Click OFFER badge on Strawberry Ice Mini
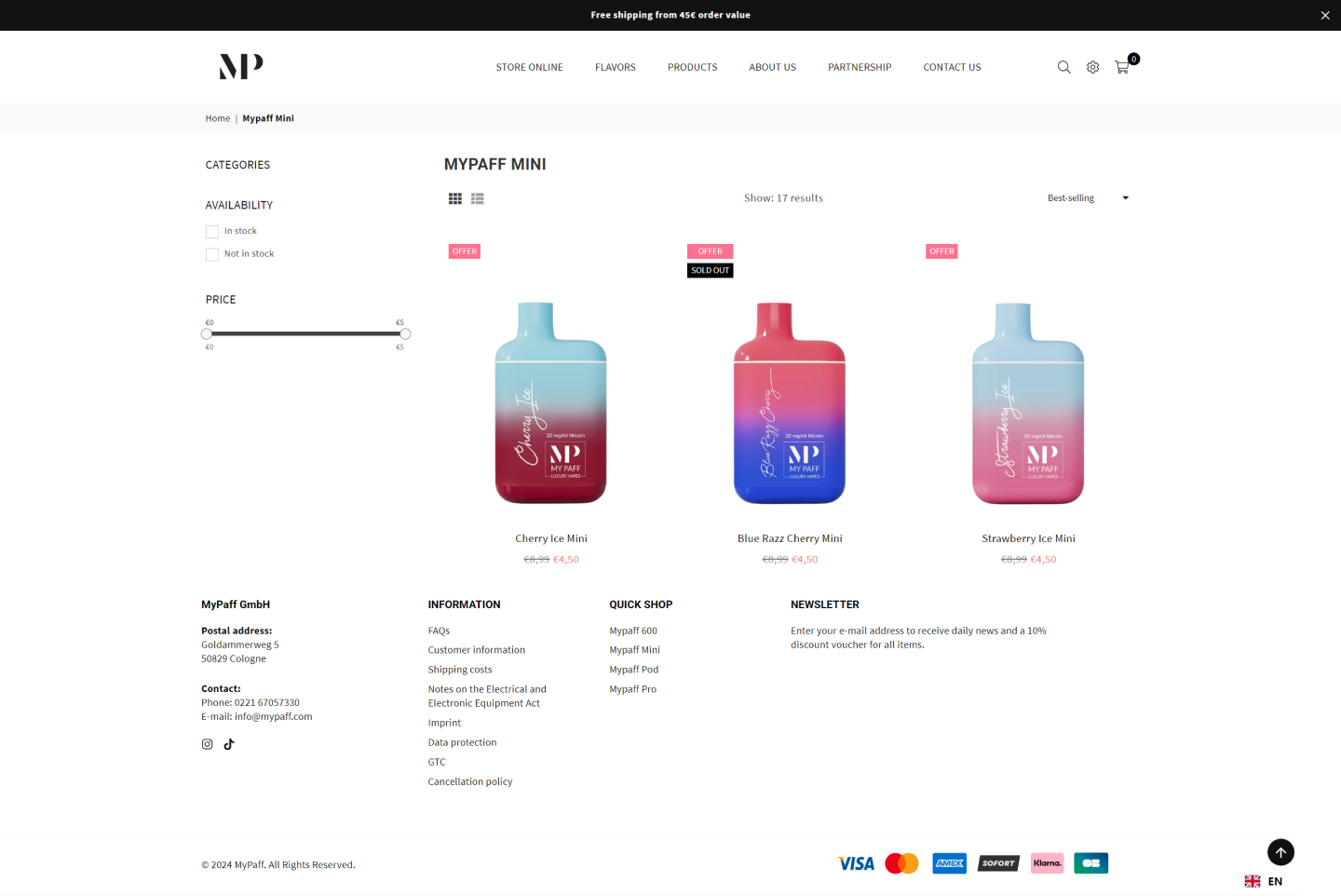This screenshot has height=896, width=1341. point(942,251)
